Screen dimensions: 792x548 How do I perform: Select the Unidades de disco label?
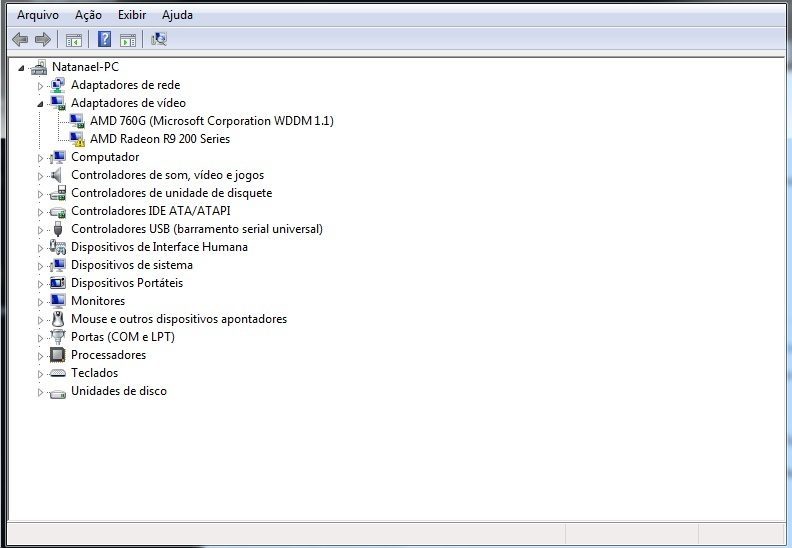click(x=119, y=391)
